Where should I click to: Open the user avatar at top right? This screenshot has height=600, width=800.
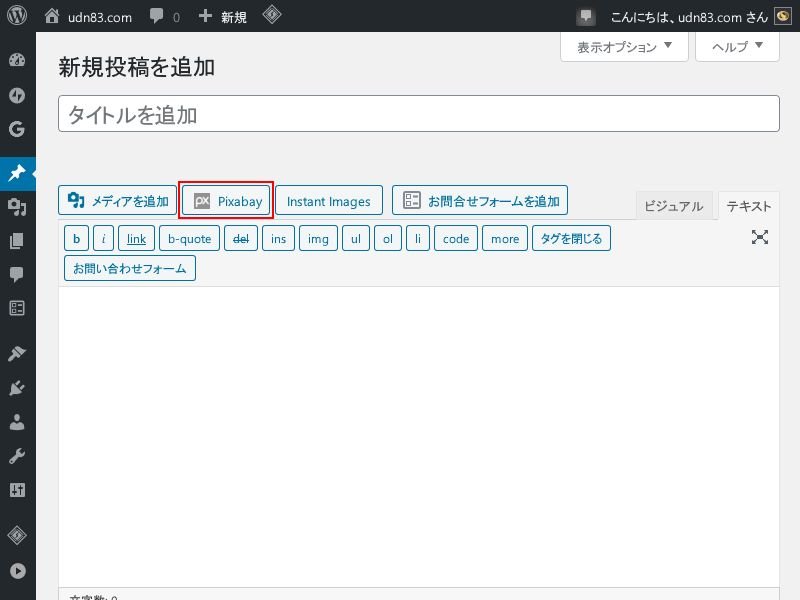pos(783,16)
